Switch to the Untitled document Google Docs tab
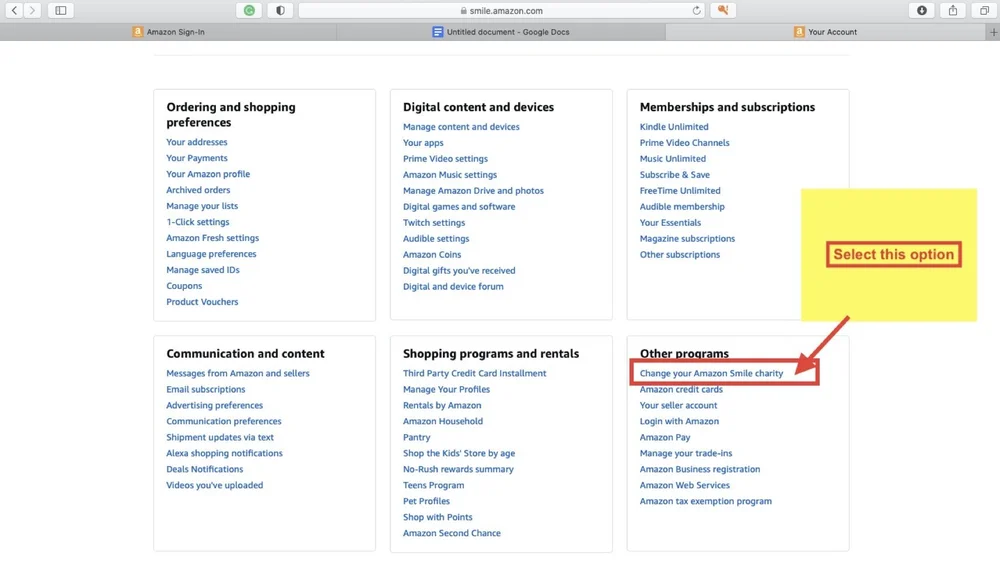This screenshot has height=563, width=1000. pos(501,32)
